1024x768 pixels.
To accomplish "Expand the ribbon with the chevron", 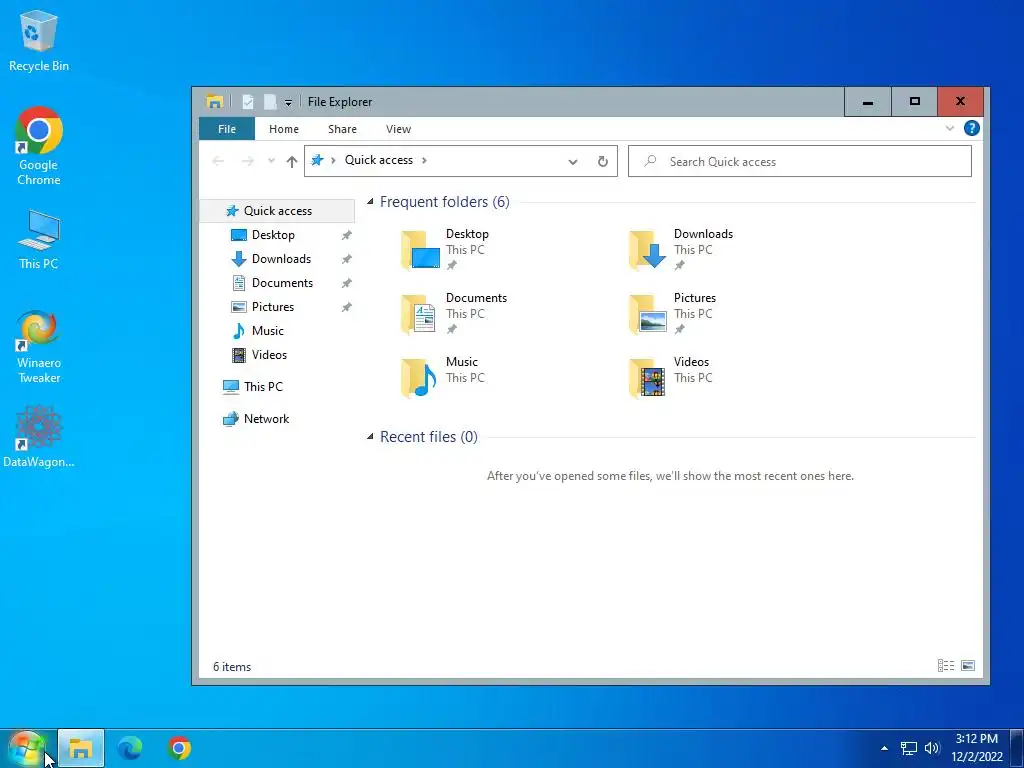I will click(x=950, y=129).
